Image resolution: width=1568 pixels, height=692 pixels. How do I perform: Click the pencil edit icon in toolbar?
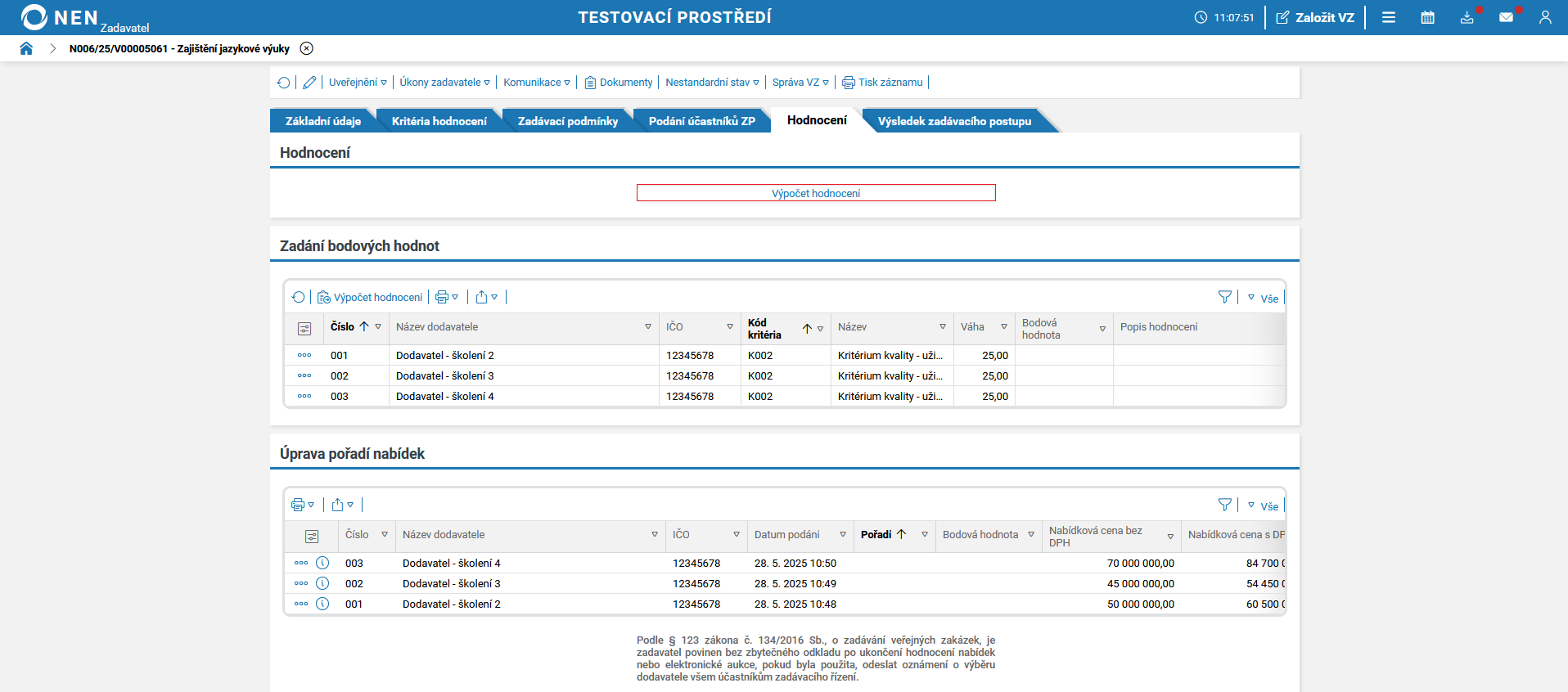pyautogui.click(x=309, y=83)
